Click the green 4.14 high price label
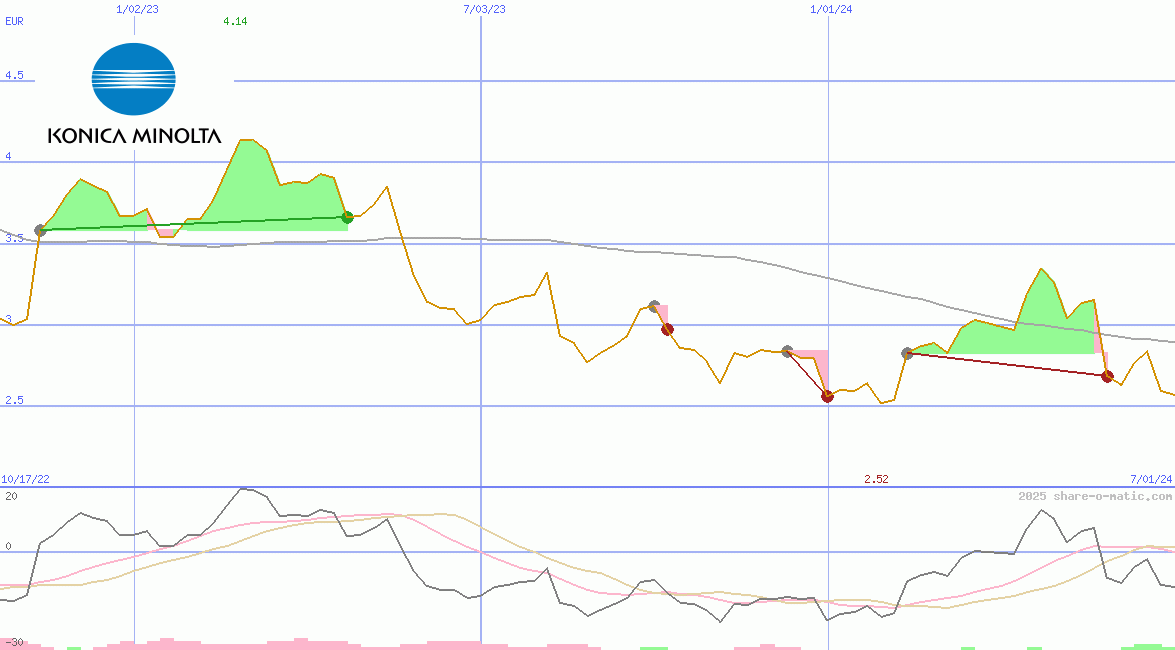 [x=235, y=21]
